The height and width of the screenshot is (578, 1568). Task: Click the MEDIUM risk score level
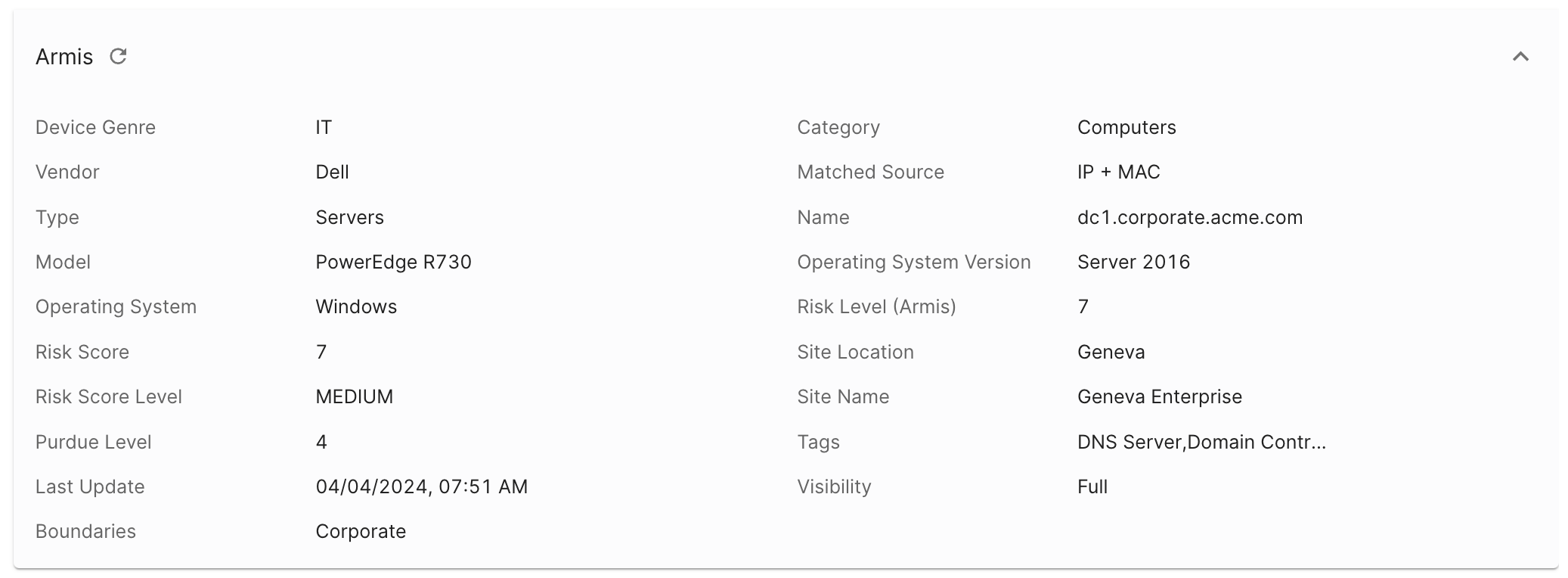[354, 397]
